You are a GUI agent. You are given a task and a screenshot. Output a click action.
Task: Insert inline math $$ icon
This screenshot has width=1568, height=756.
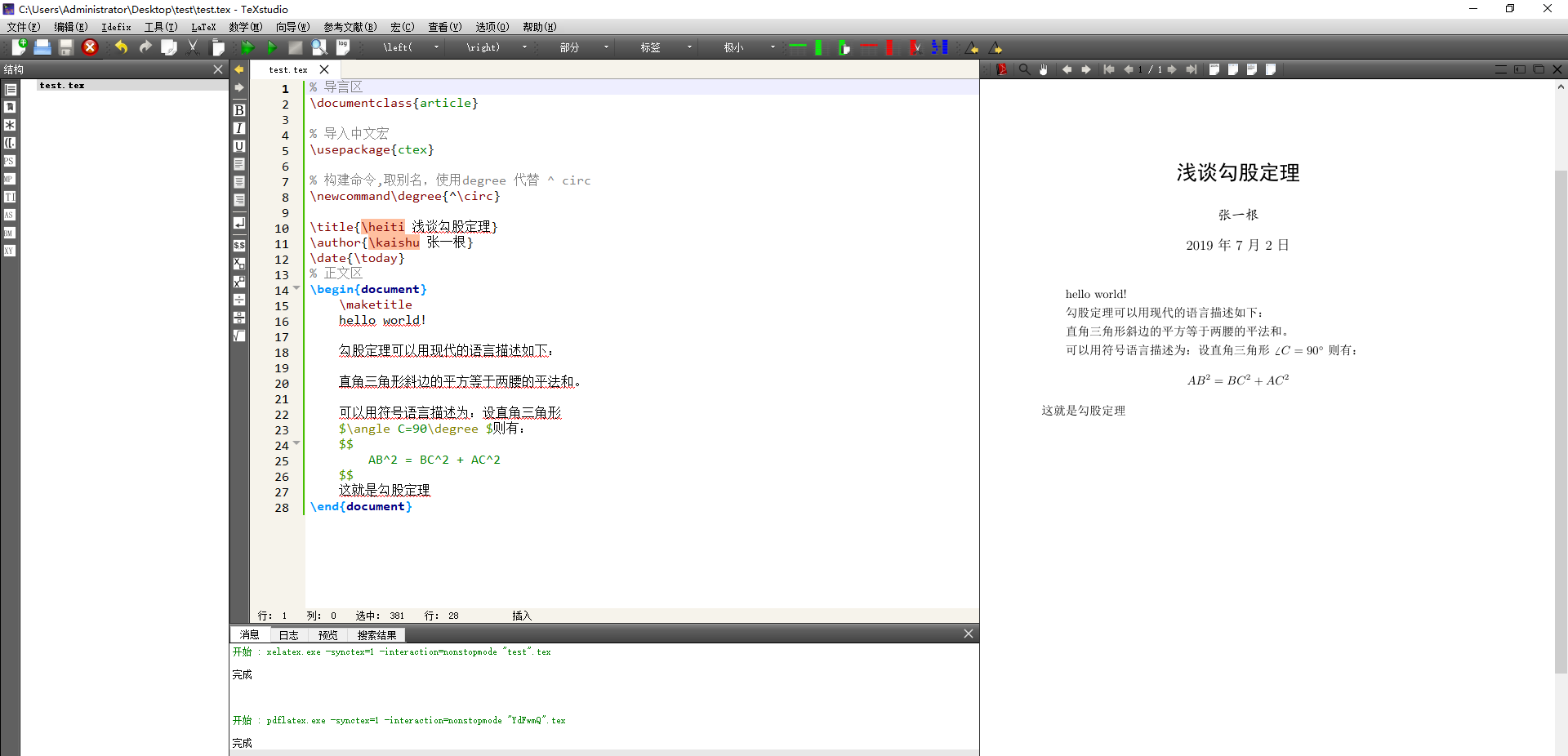[x=239, y=245]
